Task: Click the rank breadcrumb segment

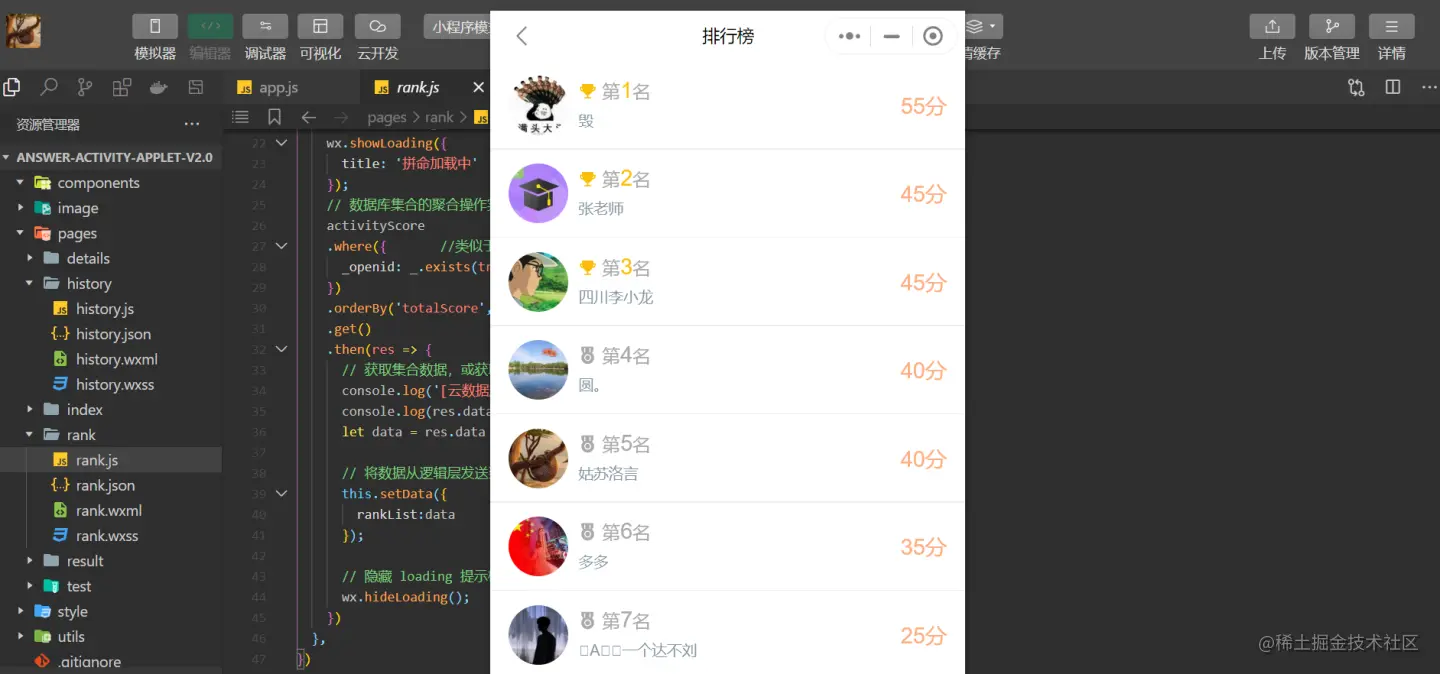Action: 439,117
